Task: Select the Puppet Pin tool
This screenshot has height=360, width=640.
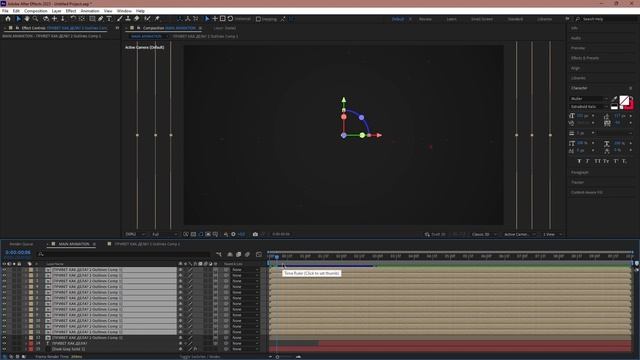Action: (x=157, y=19)
